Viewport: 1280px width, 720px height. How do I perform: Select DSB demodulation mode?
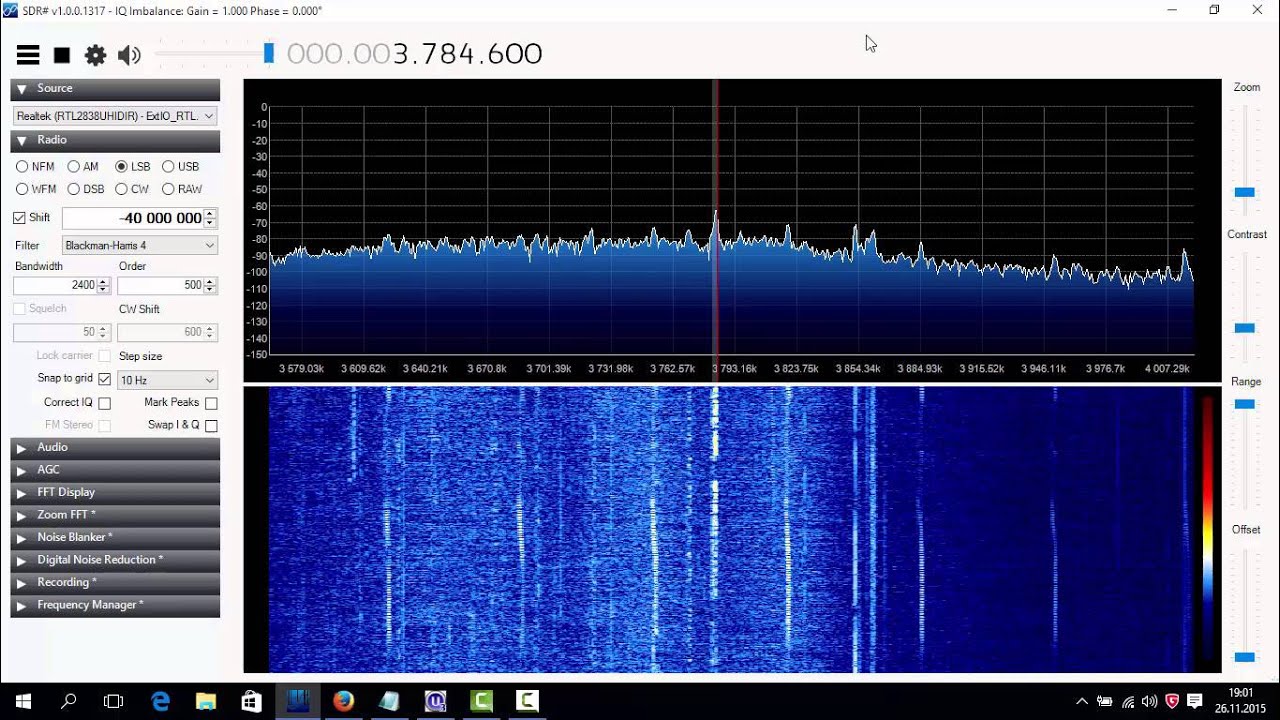pos(73,189)
